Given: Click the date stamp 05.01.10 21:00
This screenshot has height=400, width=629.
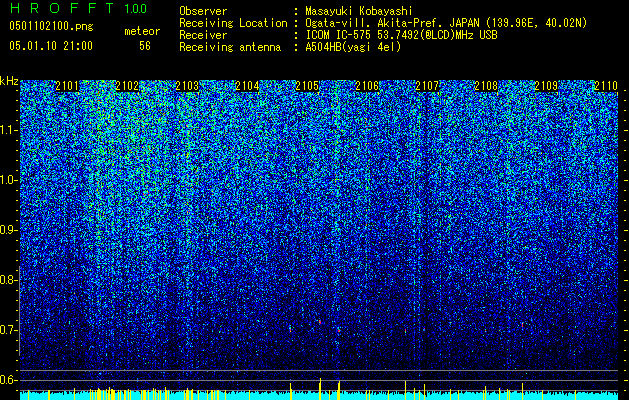Looking at the screenshot, I should 51,46.
